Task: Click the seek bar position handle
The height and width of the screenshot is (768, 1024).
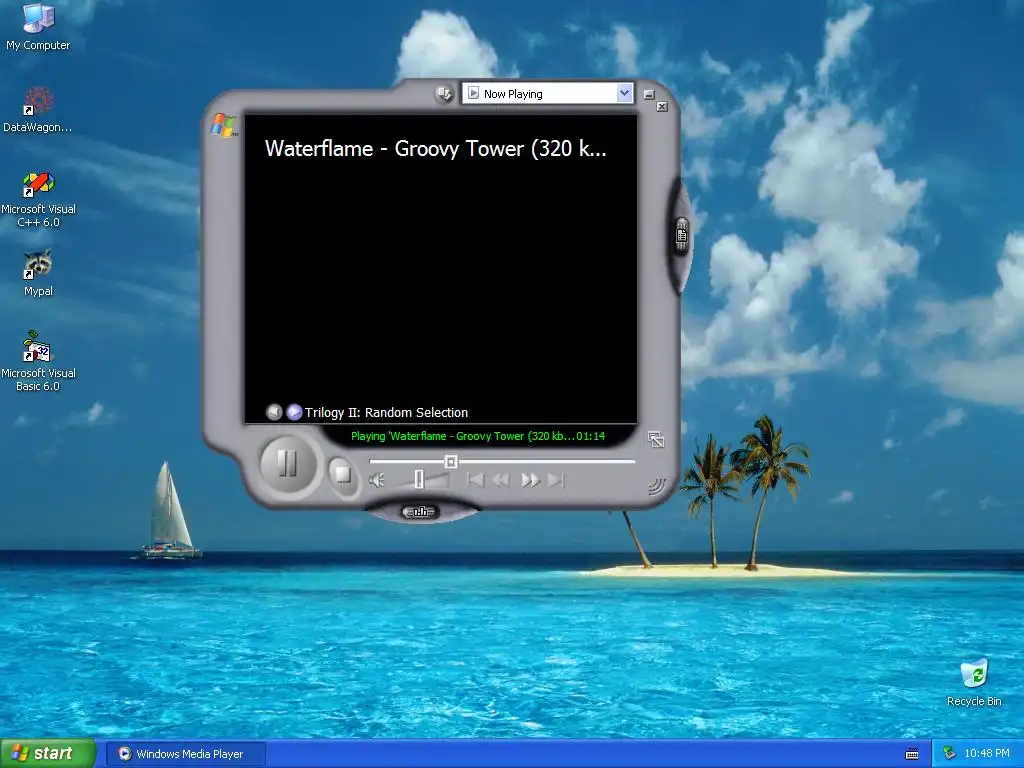Action: (x=451, y=462)
